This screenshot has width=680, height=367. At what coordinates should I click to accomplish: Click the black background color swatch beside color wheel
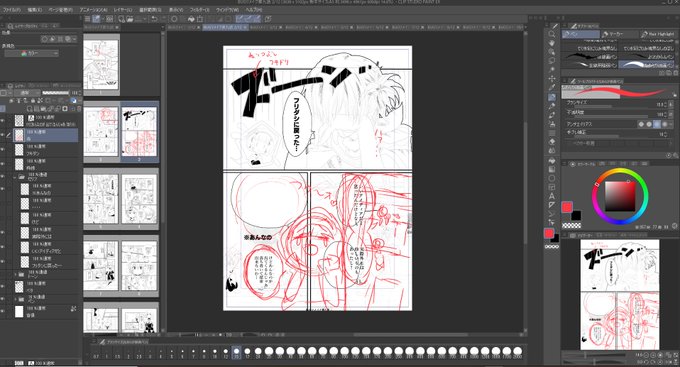point(576,215)
